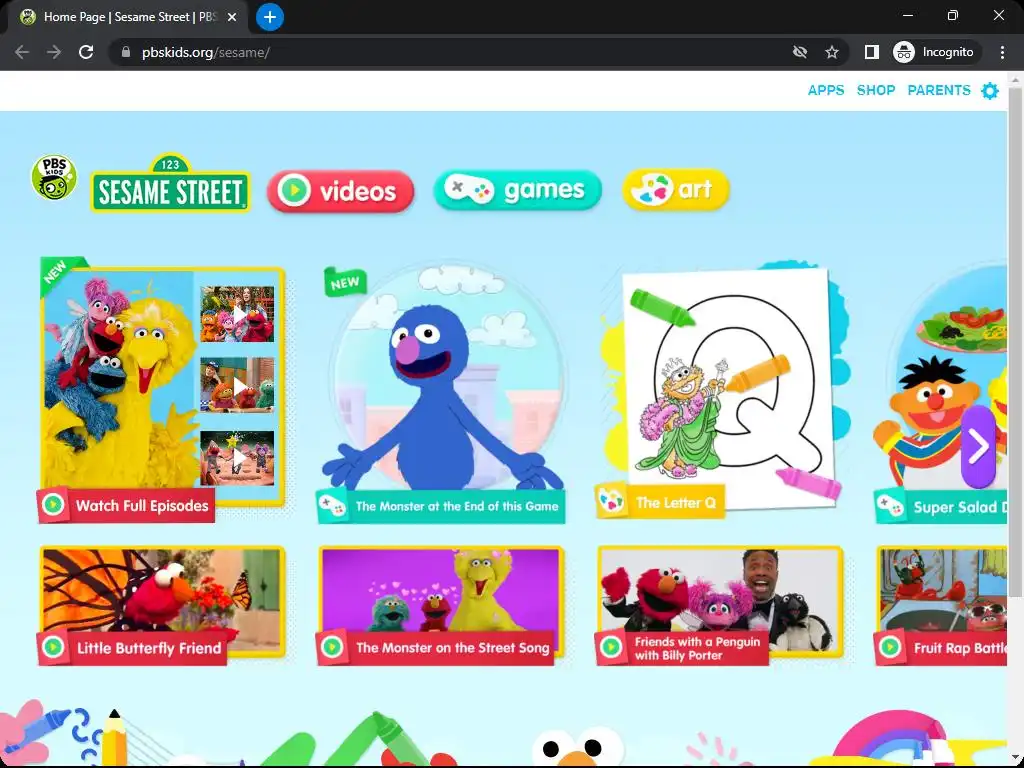Click the tracking protection eye icon

click(799, 52)
